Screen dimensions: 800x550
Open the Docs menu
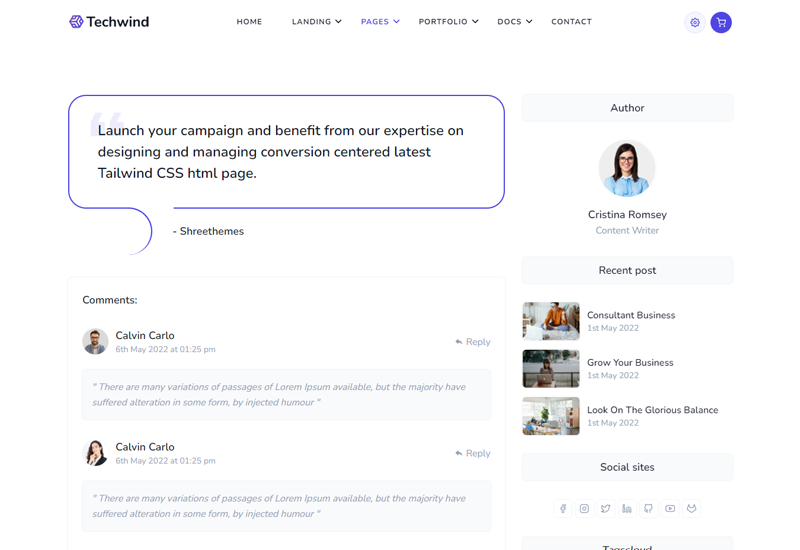pos(515,21)
